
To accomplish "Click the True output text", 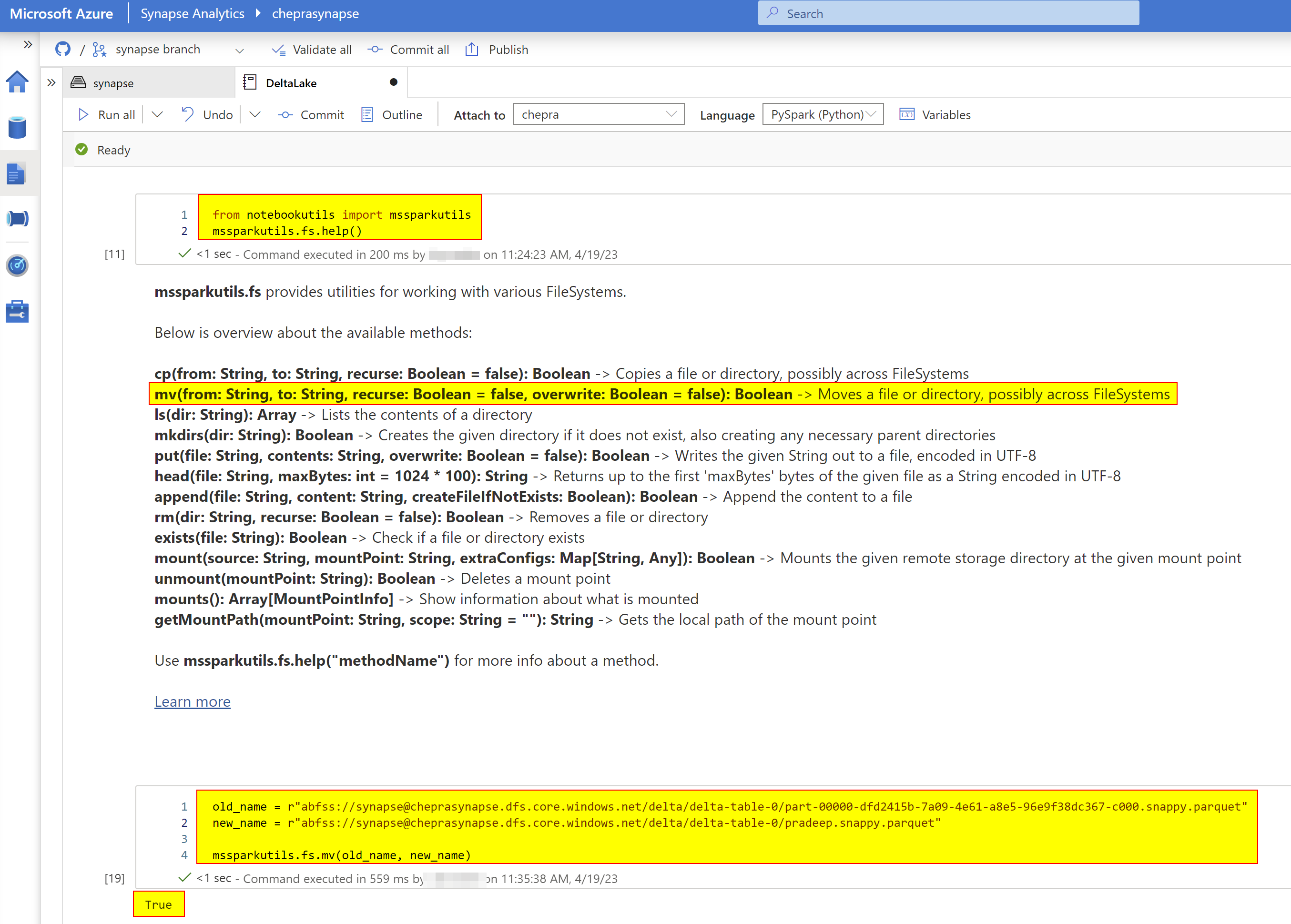I will [158, 904].
